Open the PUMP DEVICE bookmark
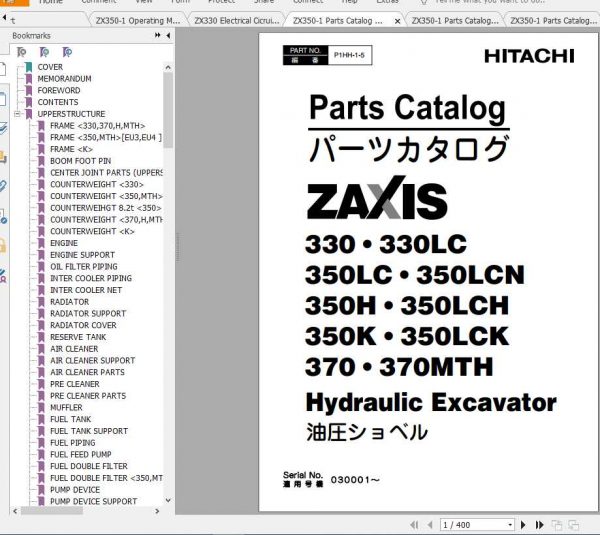Viewport: 600px width, 535px height. coord(75,490)
